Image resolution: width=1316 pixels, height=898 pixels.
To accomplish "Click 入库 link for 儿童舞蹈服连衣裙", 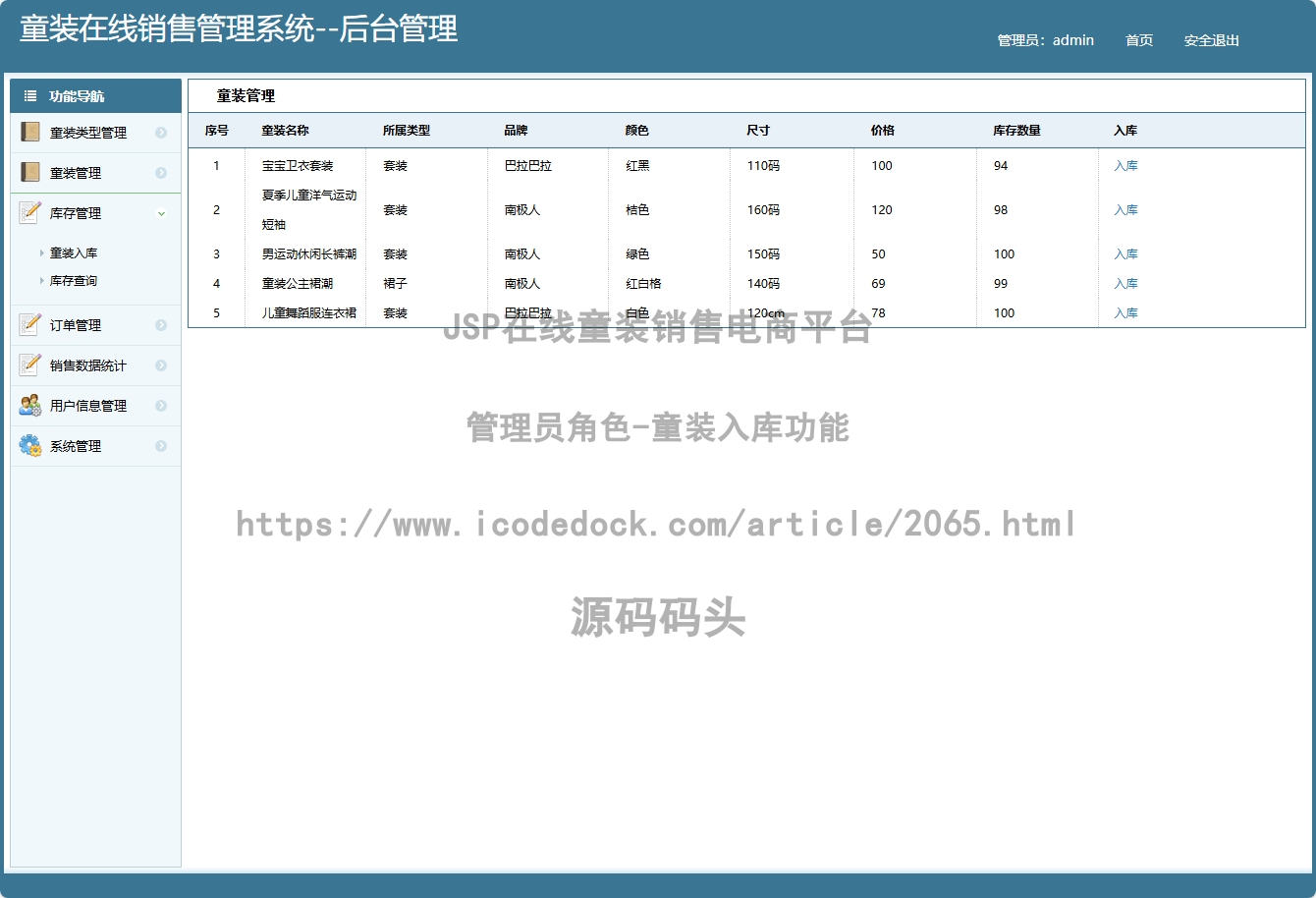I will [x=1125, y=313].
